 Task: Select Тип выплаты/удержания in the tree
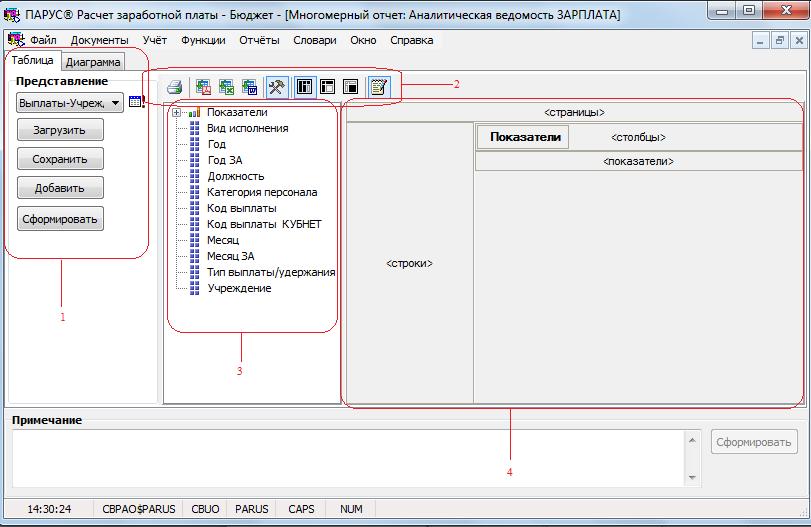click(x=271, y=272)
